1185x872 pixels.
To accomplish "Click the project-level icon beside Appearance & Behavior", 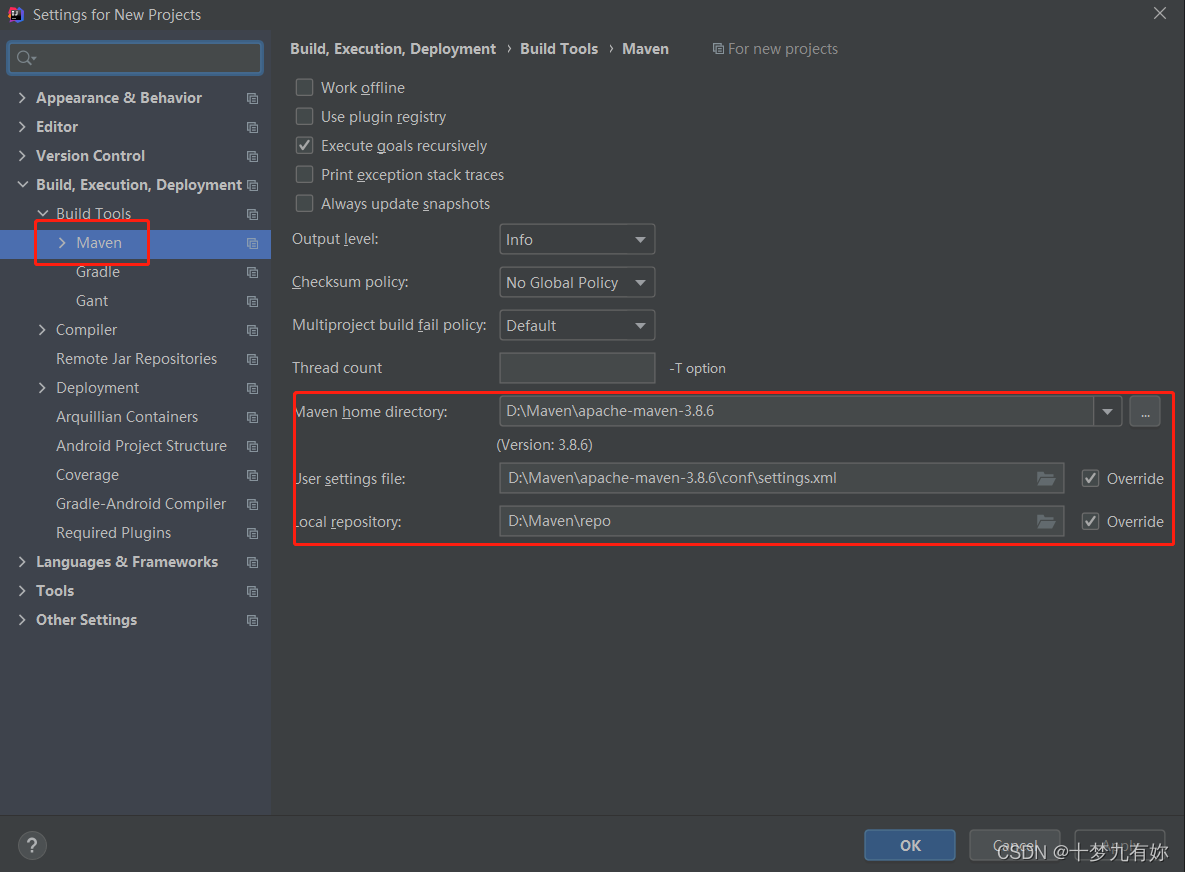I will [252, 98].
